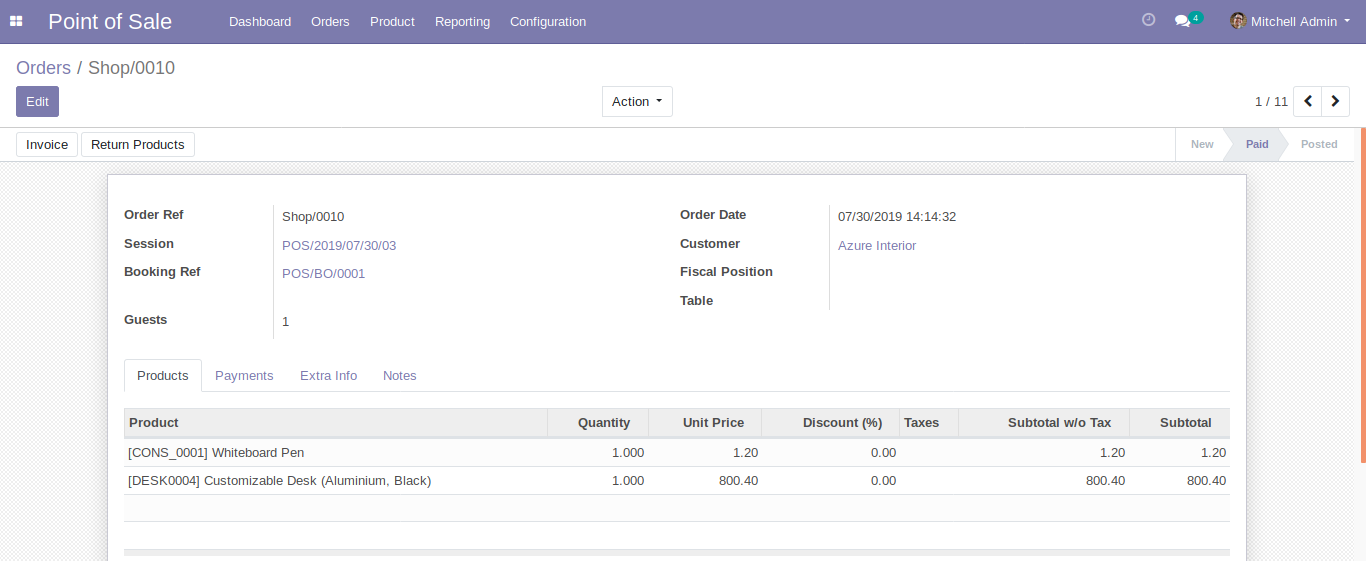Image resolution: width=1366 pixels, height=561 pixels.
Task: Click the Edit button
Action: click(37, 101)
